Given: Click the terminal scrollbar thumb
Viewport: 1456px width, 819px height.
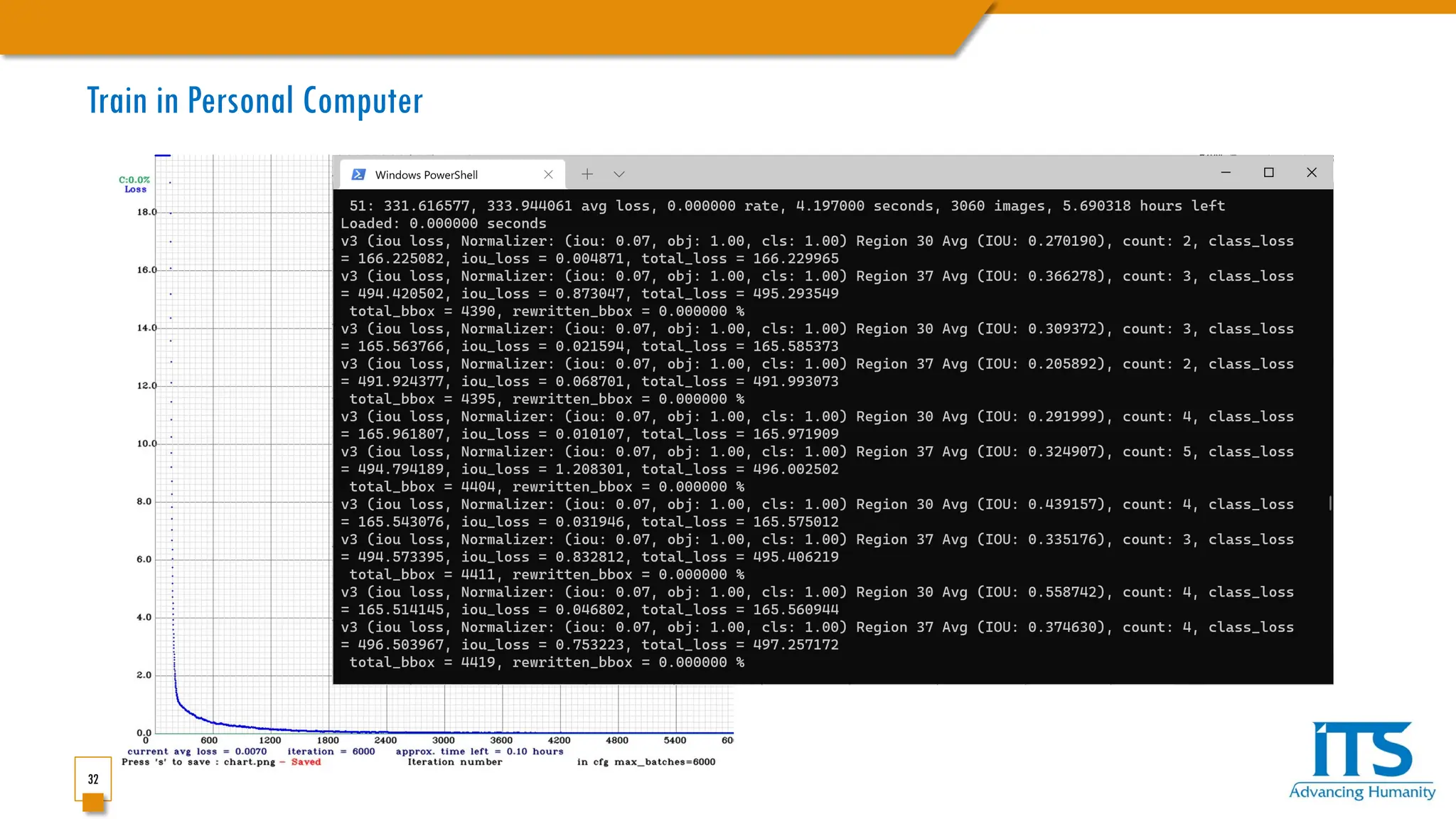Looking at the screenshot, I should point(1329,503).
